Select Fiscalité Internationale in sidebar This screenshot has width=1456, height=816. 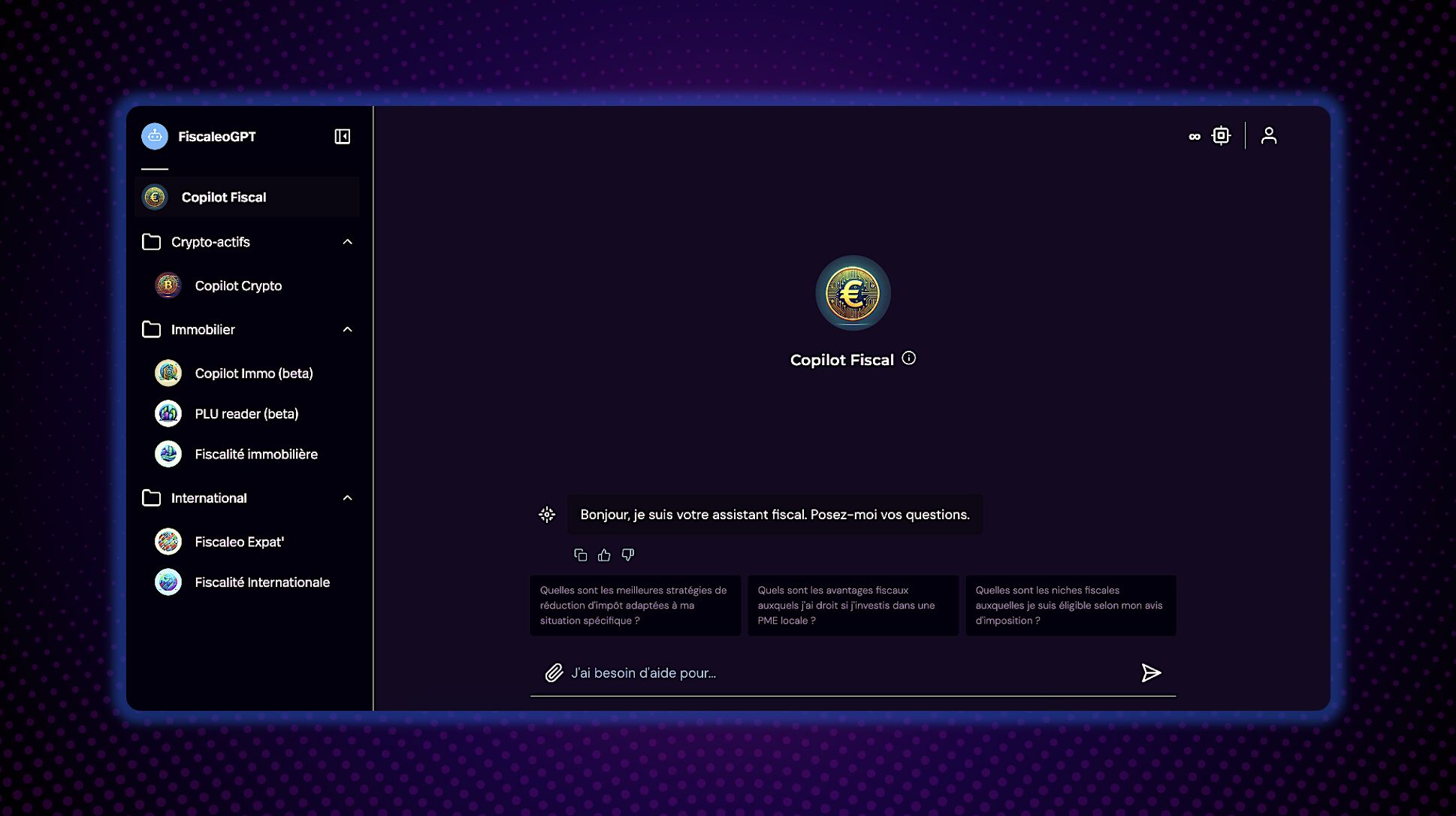coord(261,582)
